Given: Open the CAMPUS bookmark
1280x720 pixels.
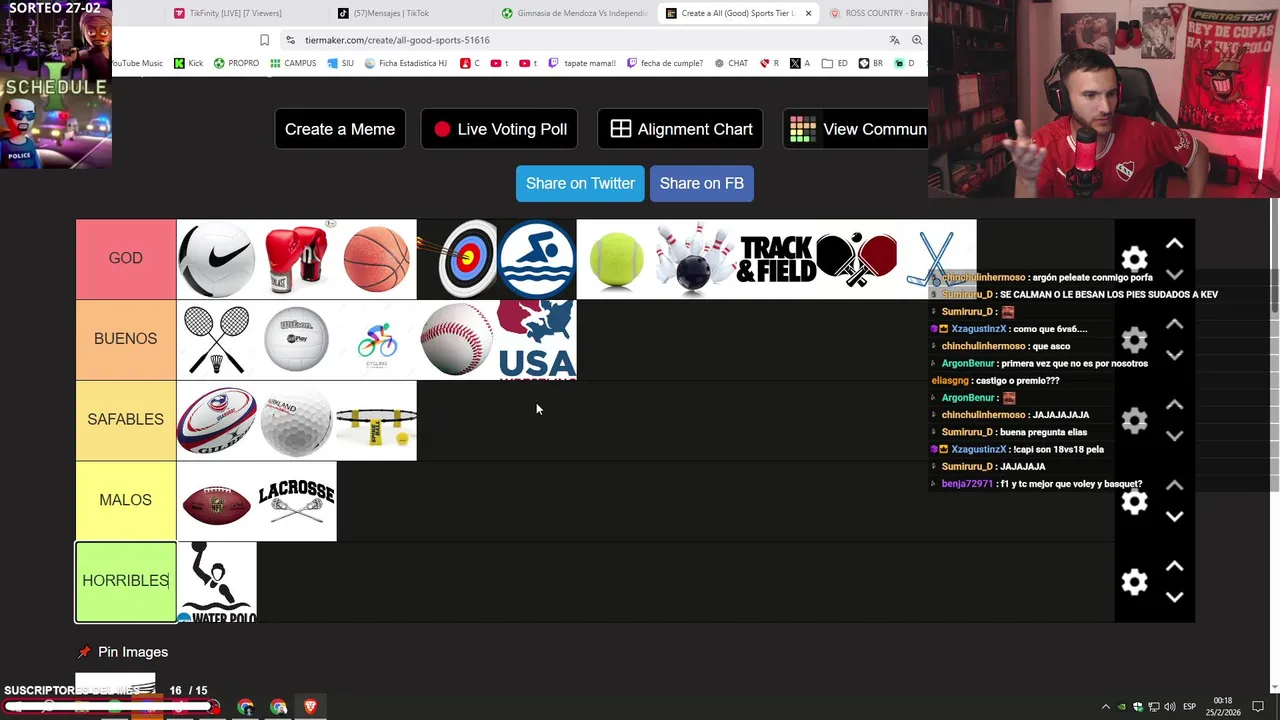Looking at the screenshot, I should tap(292, 63).
